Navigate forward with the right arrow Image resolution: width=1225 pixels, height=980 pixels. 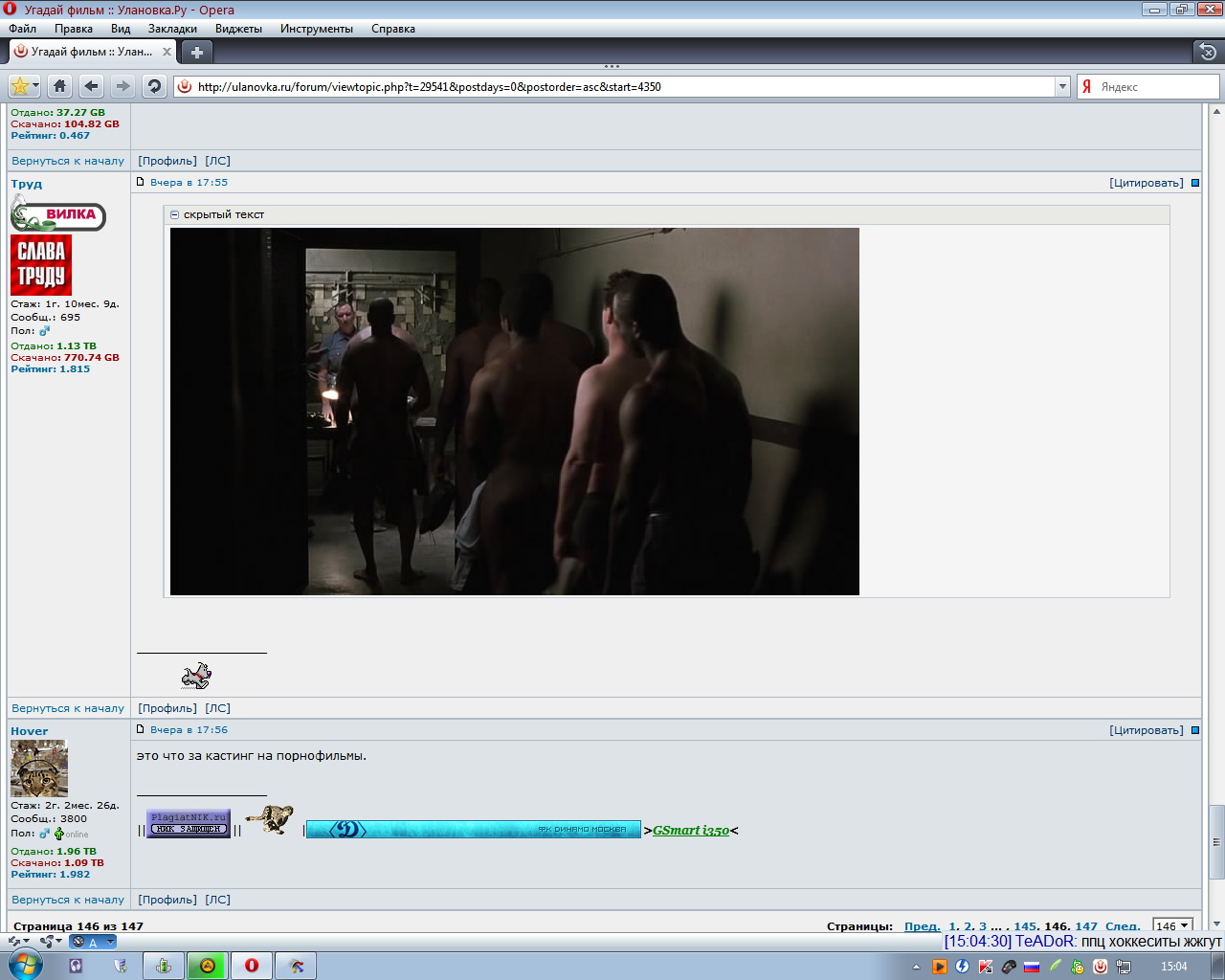122,86
